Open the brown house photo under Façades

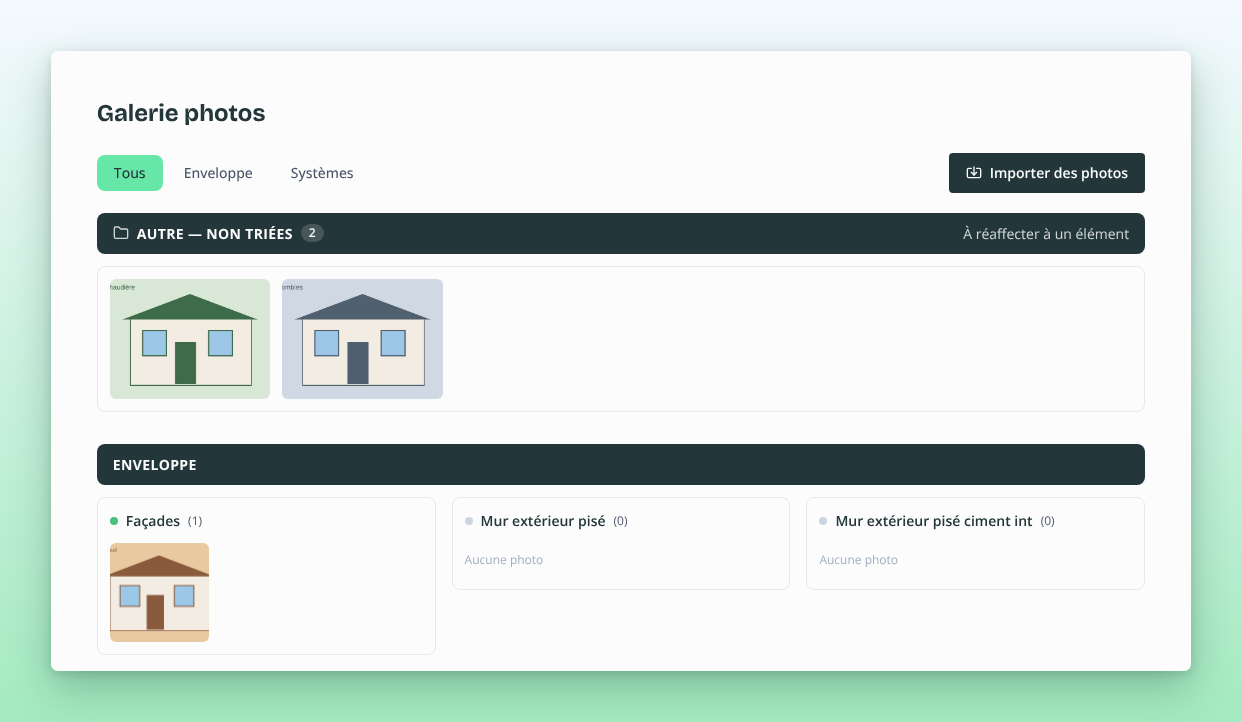click(159, 592)
